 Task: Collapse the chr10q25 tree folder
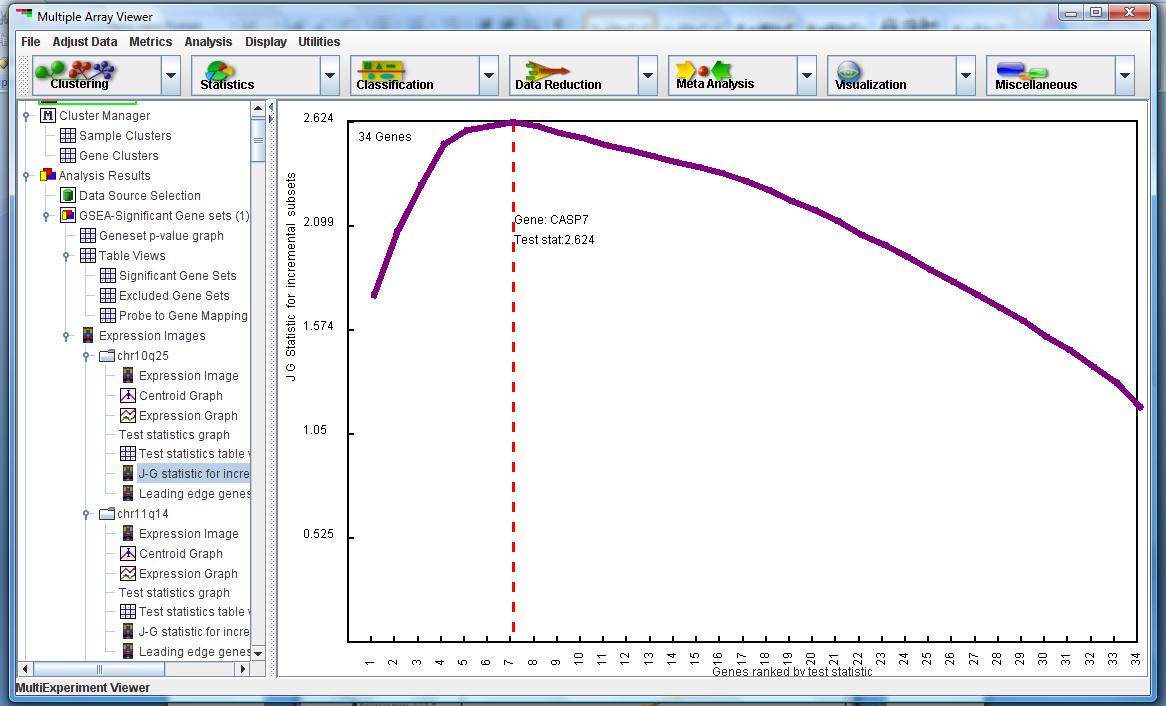[88, 356]
